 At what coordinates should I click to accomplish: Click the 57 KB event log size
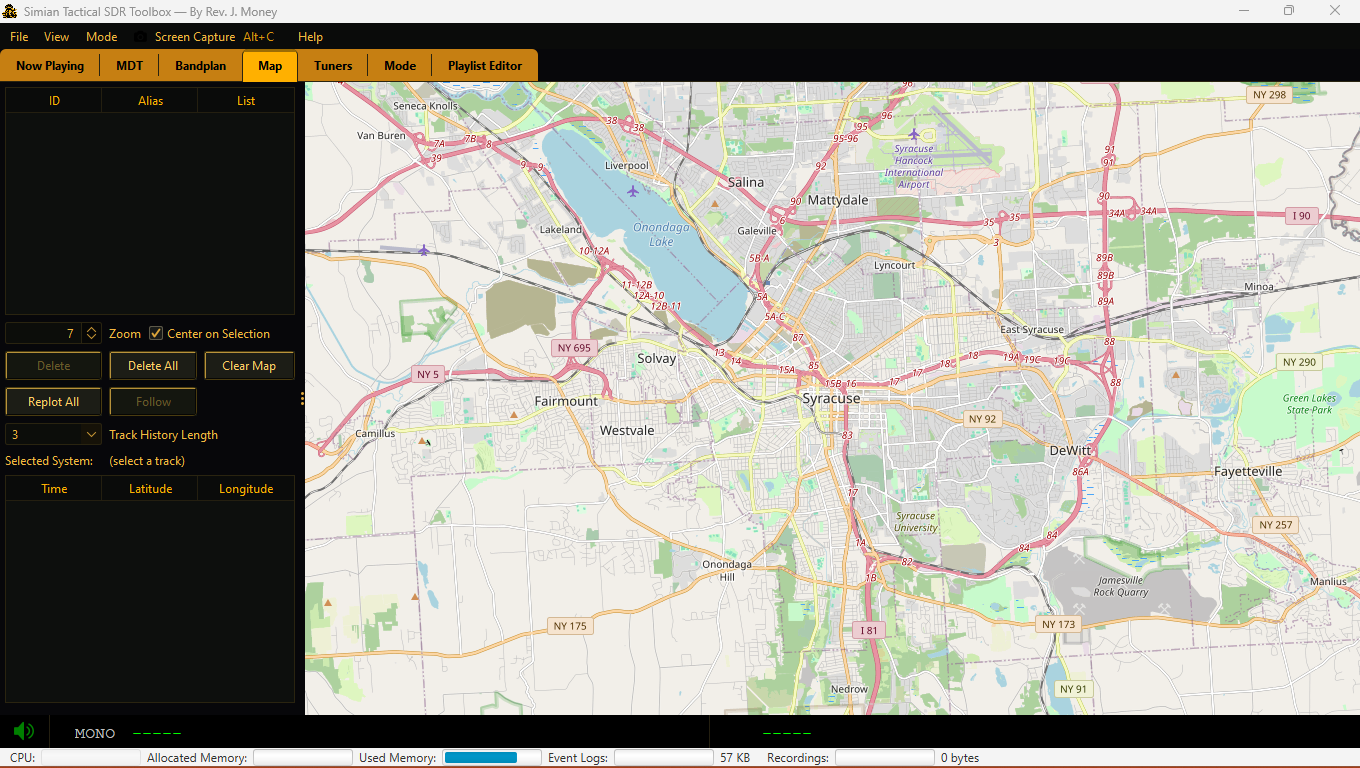pos(735,758)
